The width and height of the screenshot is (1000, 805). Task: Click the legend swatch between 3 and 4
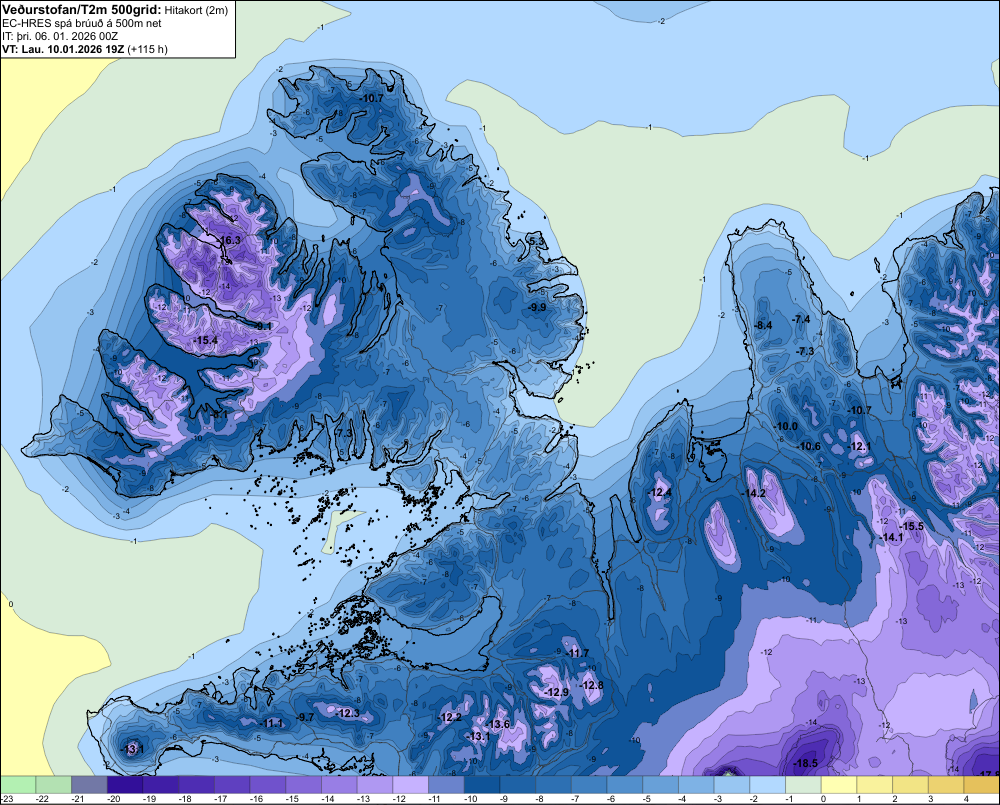pos(946,784)
